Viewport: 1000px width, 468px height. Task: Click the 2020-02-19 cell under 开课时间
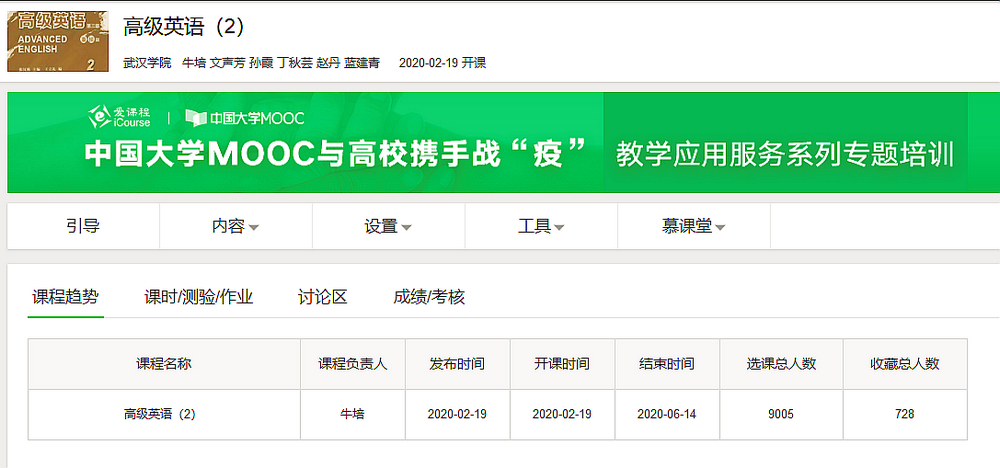[562, 414]
